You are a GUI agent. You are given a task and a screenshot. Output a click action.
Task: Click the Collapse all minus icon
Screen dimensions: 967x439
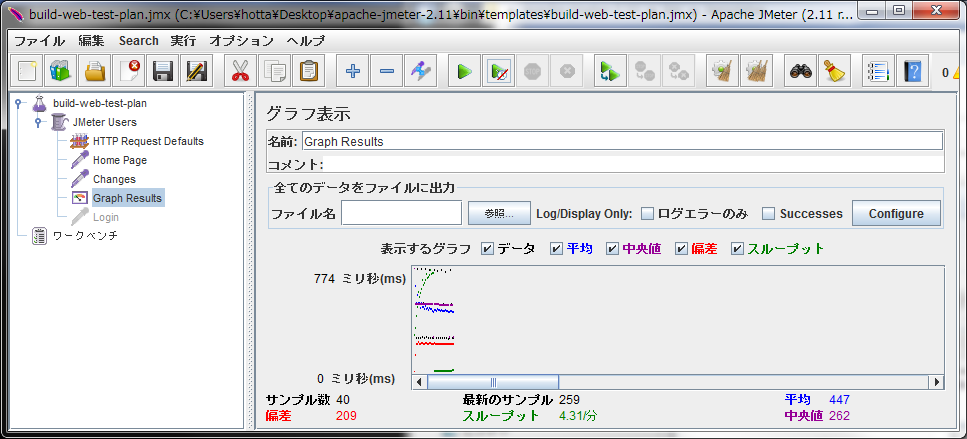[x=387, y=71]
